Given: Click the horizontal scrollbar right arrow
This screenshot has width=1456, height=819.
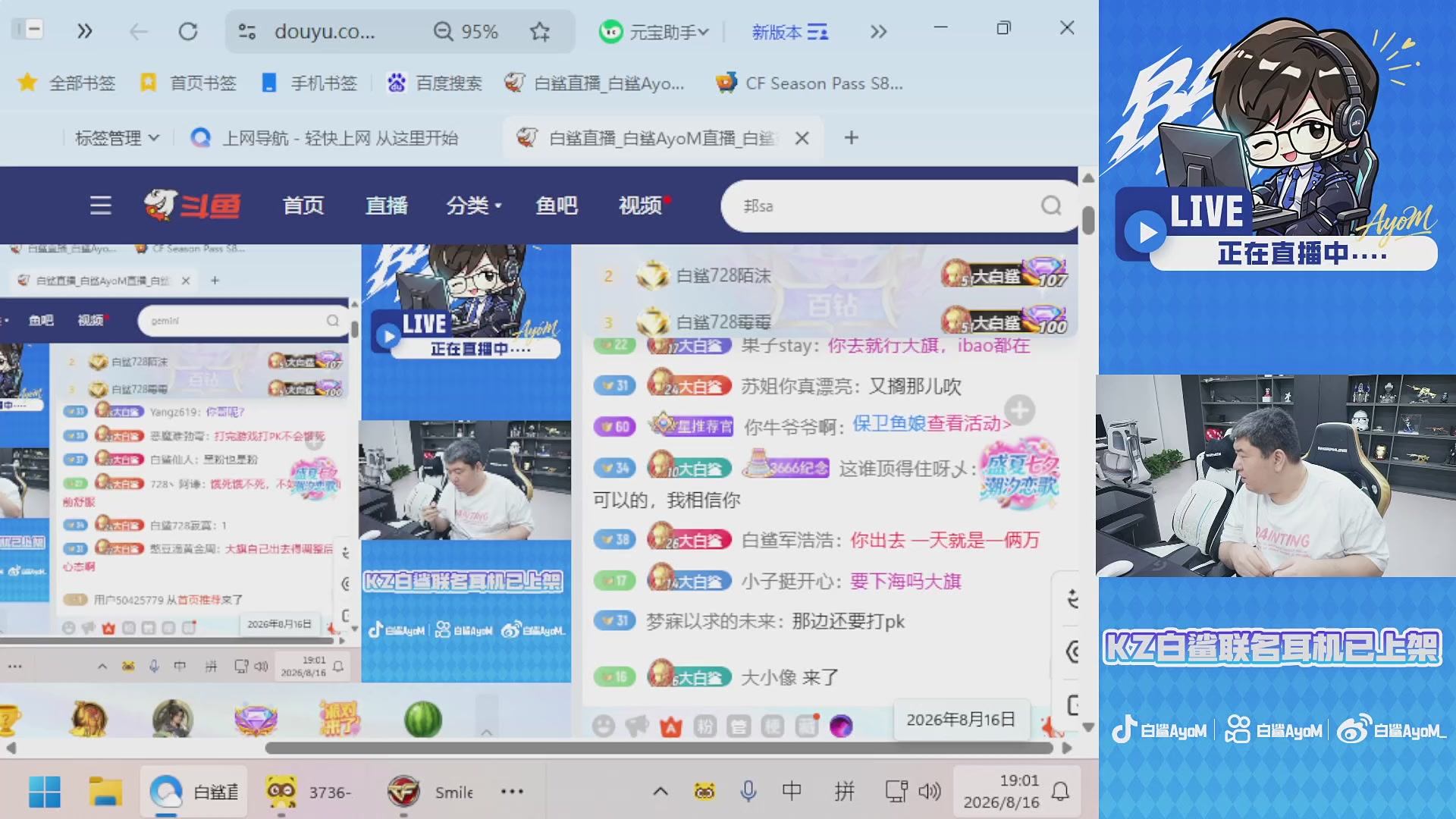Looking at the screenshot, I should (x=1067, y=748).
